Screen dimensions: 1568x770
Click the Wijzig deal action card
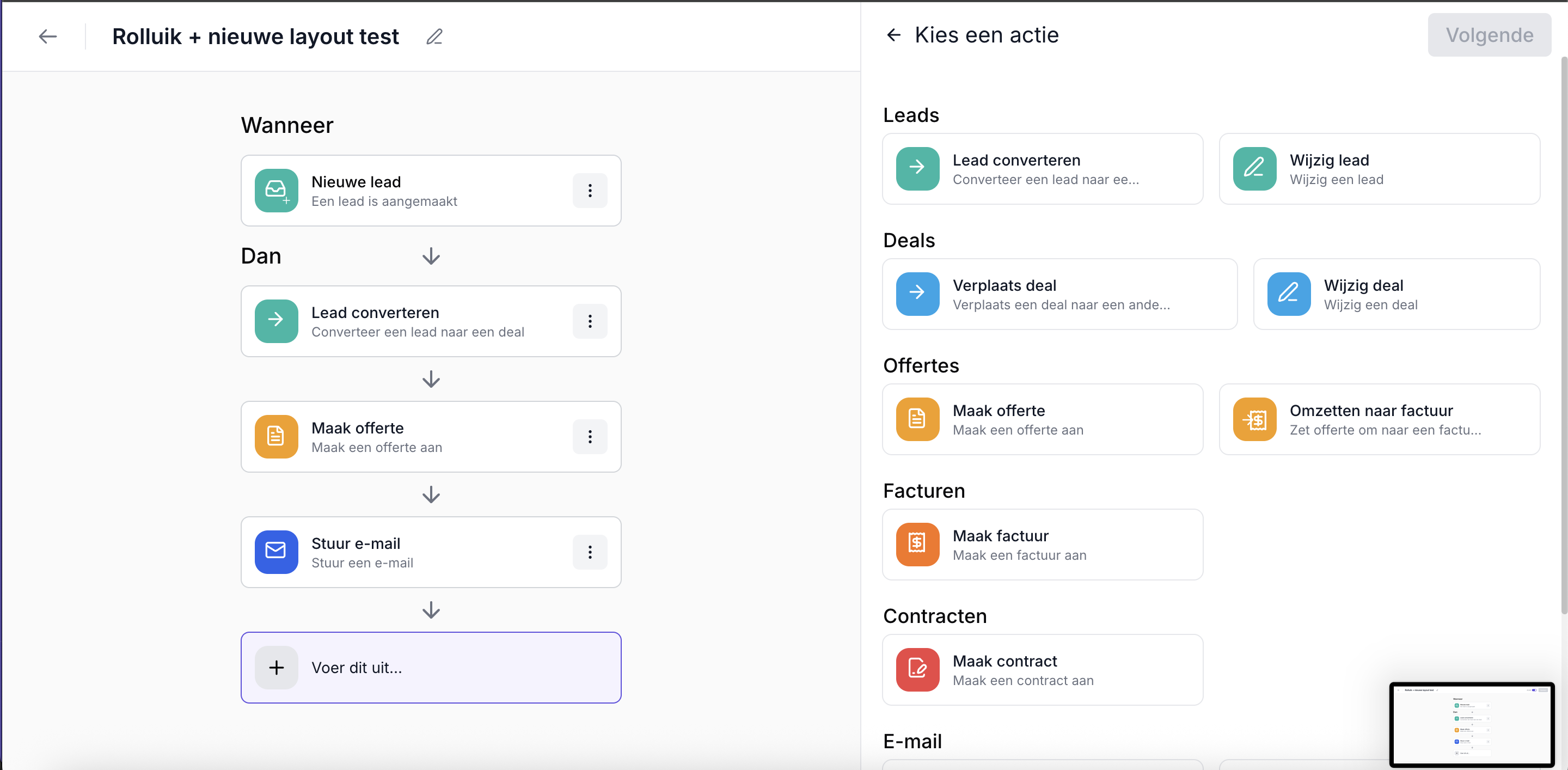(x=1396, y=294)
